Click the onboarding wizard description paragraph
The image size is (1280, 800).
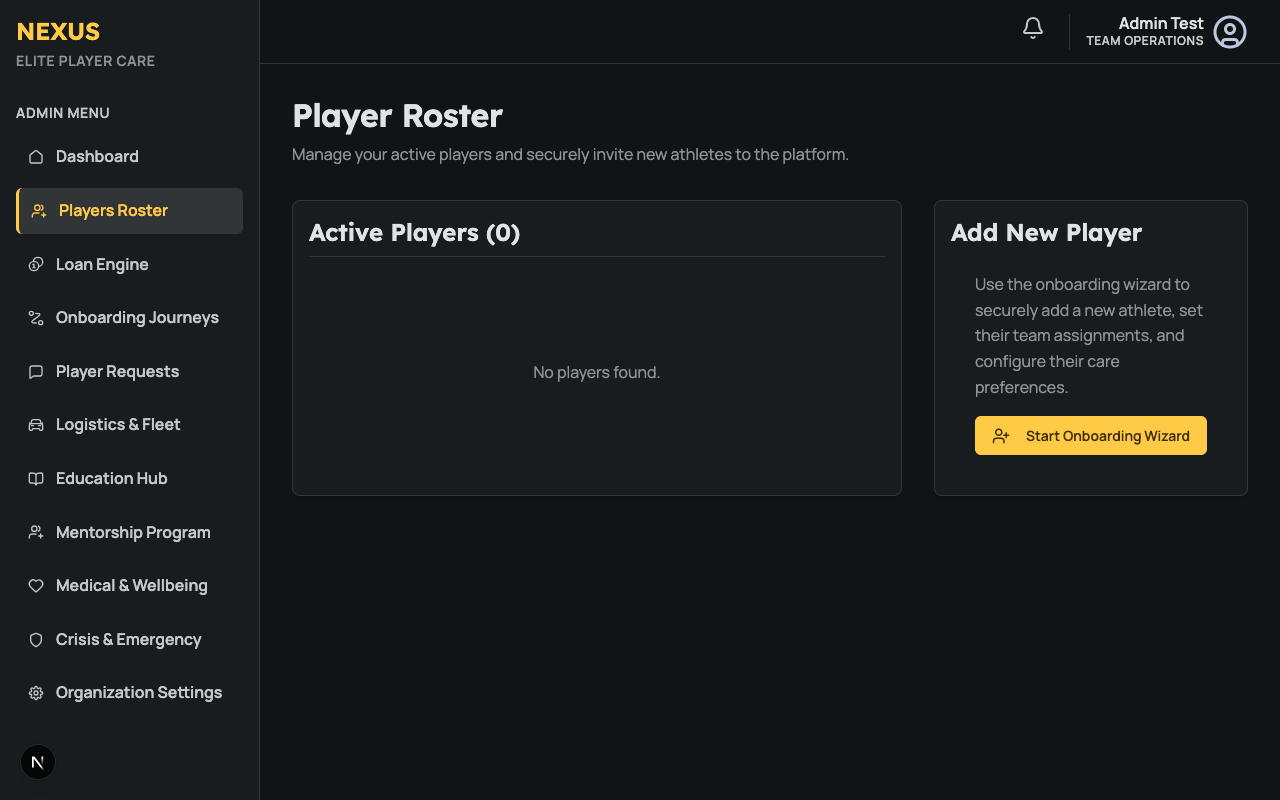tap(1090, 336)
